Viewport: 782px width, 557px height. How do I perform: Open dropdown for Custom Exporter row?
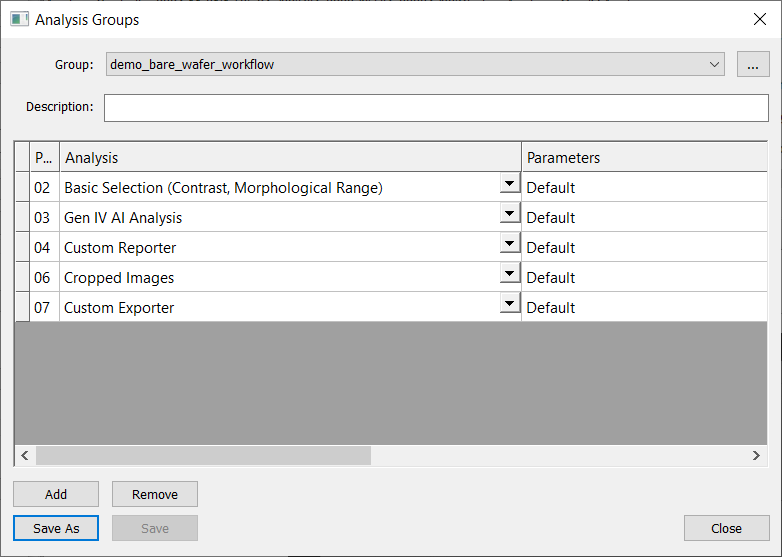click(x=509, y=305)
